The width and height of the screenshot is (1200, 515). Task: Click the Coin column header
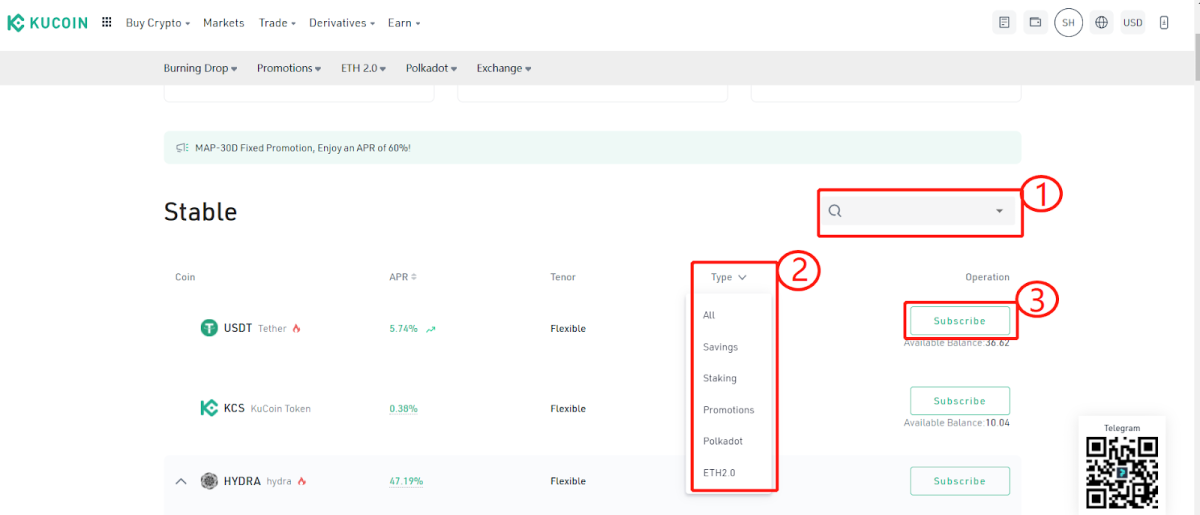click(185, 277)
